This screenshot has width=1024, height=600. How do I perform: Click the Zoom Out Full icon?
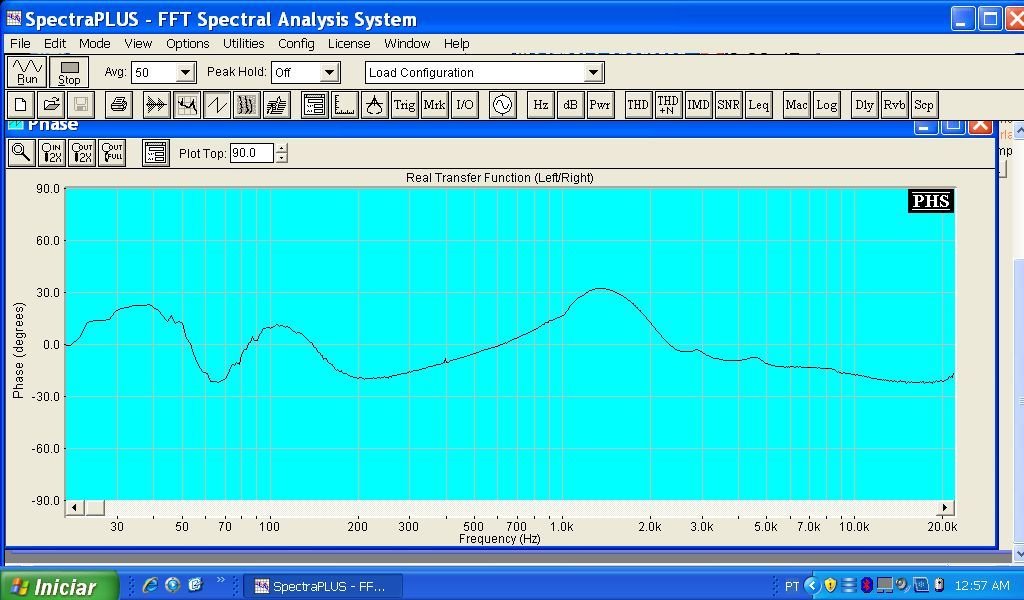click(112, 153)
